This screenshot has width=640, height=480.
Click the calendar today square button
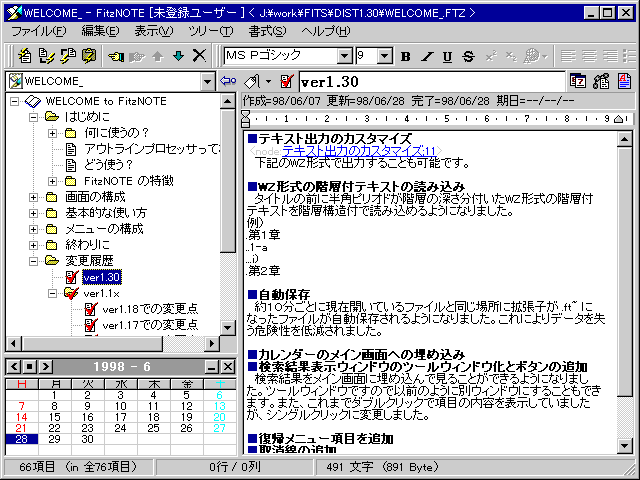point(30,367)
